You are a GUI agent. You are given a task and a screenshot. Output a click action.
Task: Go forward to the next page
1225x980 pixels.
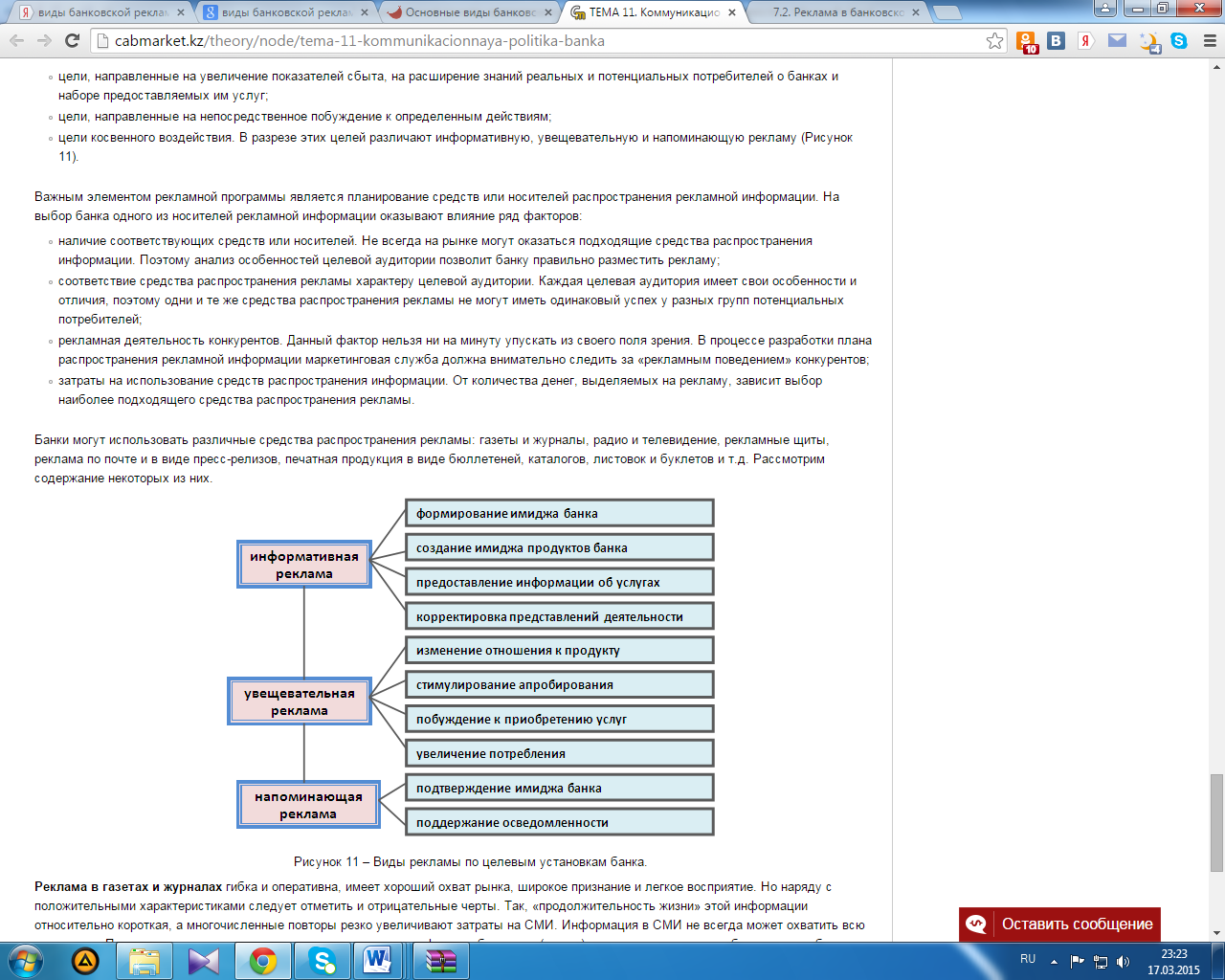(44, 40)
